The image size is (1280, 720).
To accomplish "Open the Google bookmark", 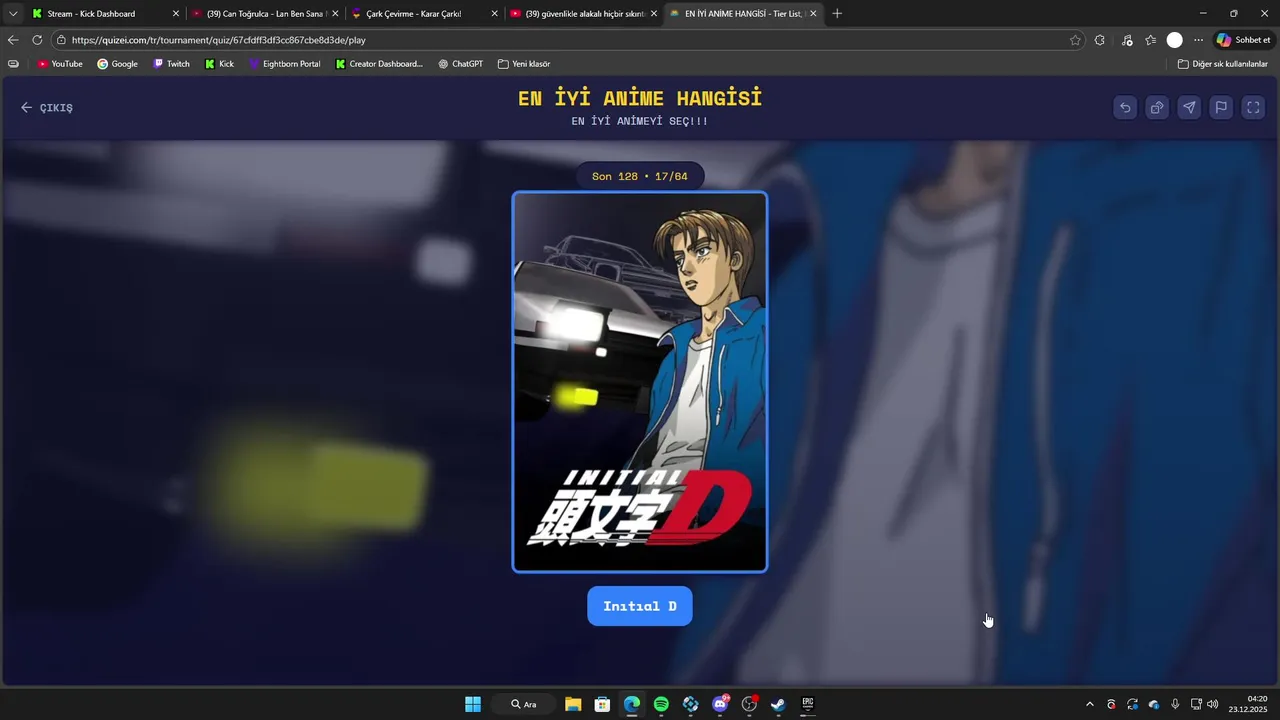I will (x=118, y=64).
